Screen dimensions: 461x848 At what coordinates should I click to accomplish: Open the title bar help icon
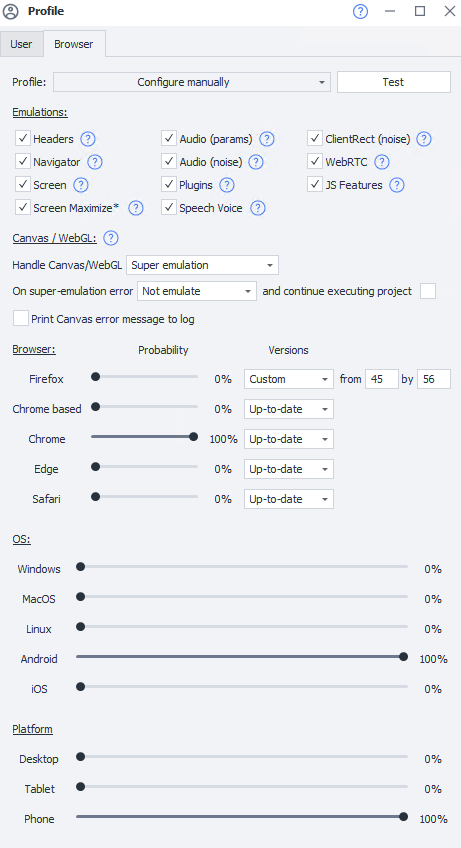360,11
